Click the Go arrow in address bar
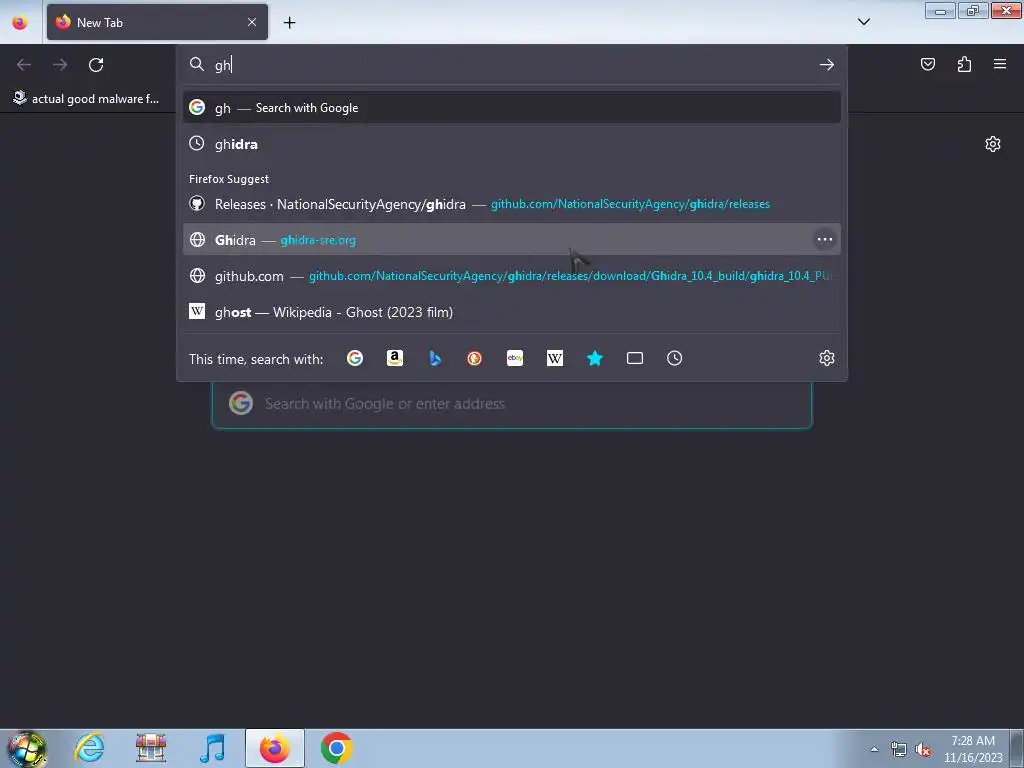Viewport: 1024px width, 768px height. (827, 65)
